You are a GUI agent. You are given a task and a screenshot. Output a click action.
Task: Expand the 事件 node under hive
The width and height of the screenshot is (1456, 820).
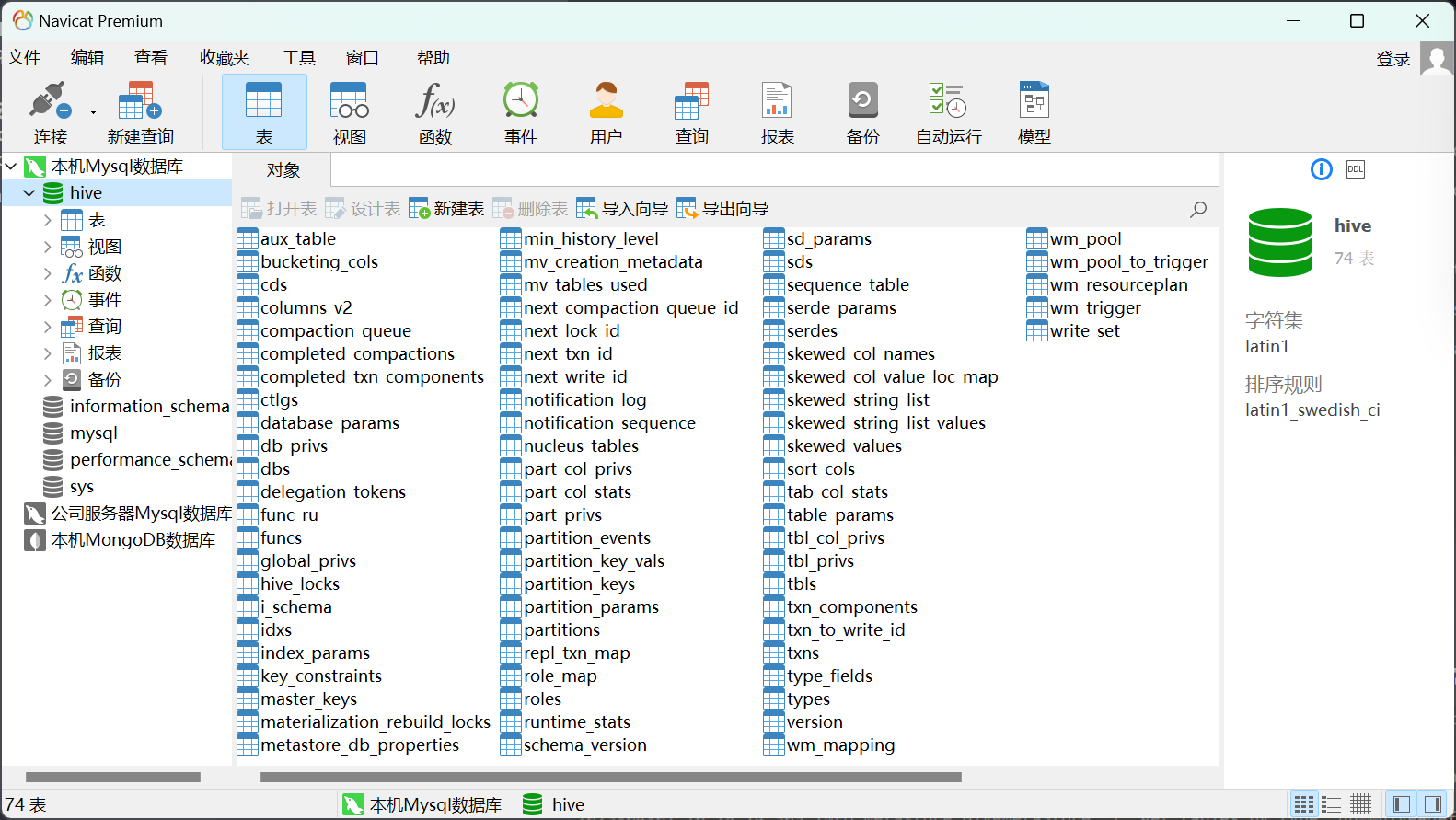coord(47,300)
